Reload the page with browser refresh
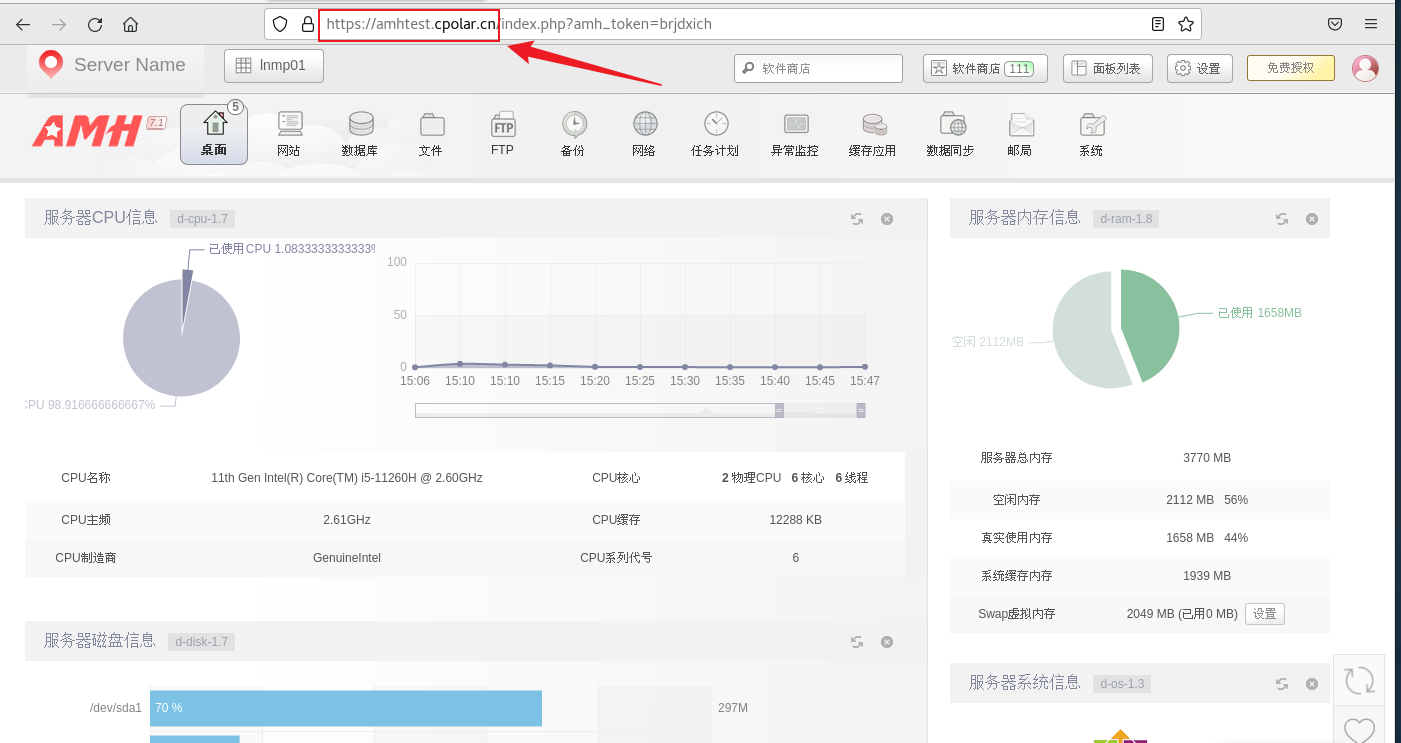 [x=95, y=24]
